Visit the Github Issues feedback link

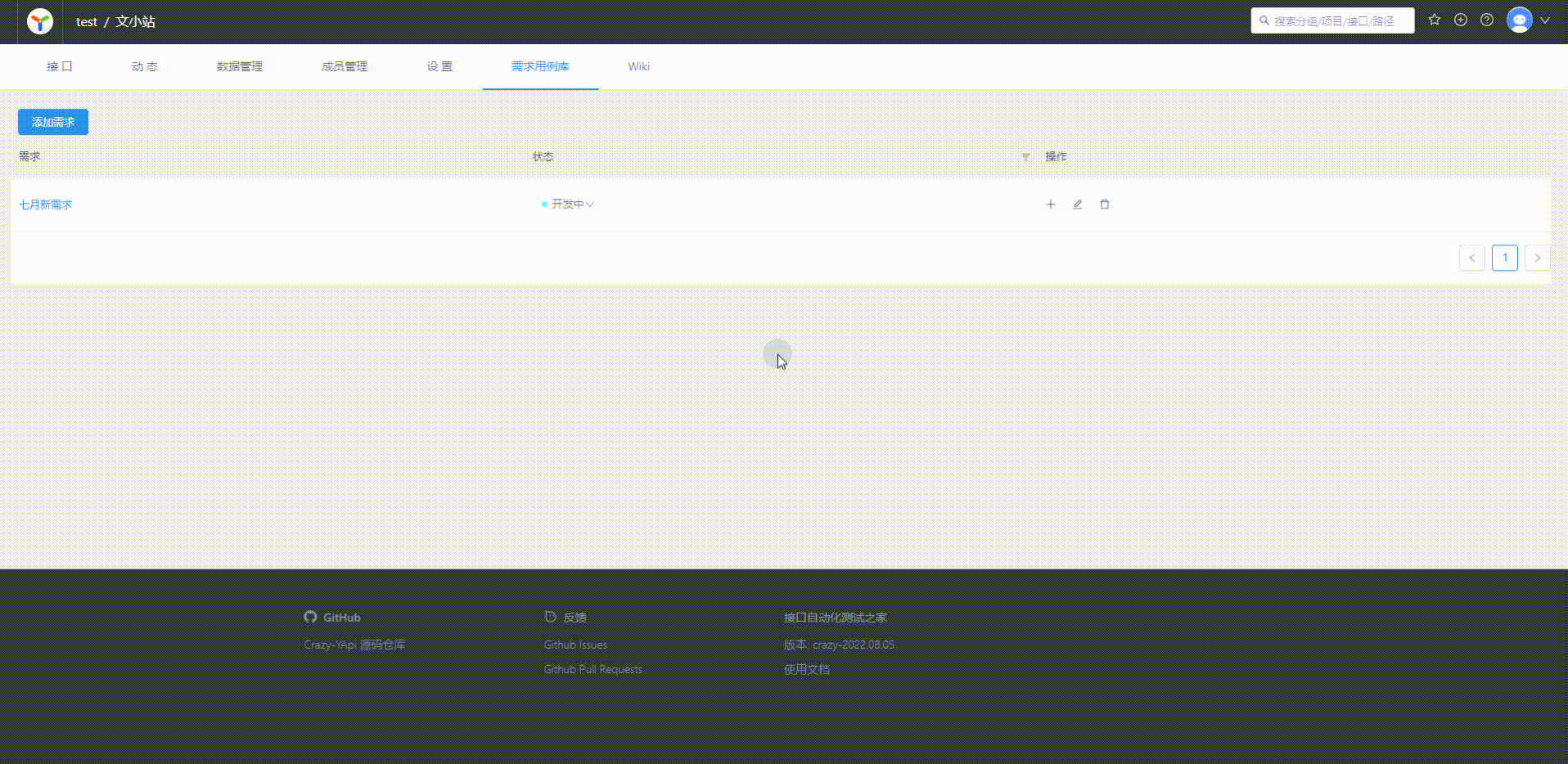tap(575, 644)
